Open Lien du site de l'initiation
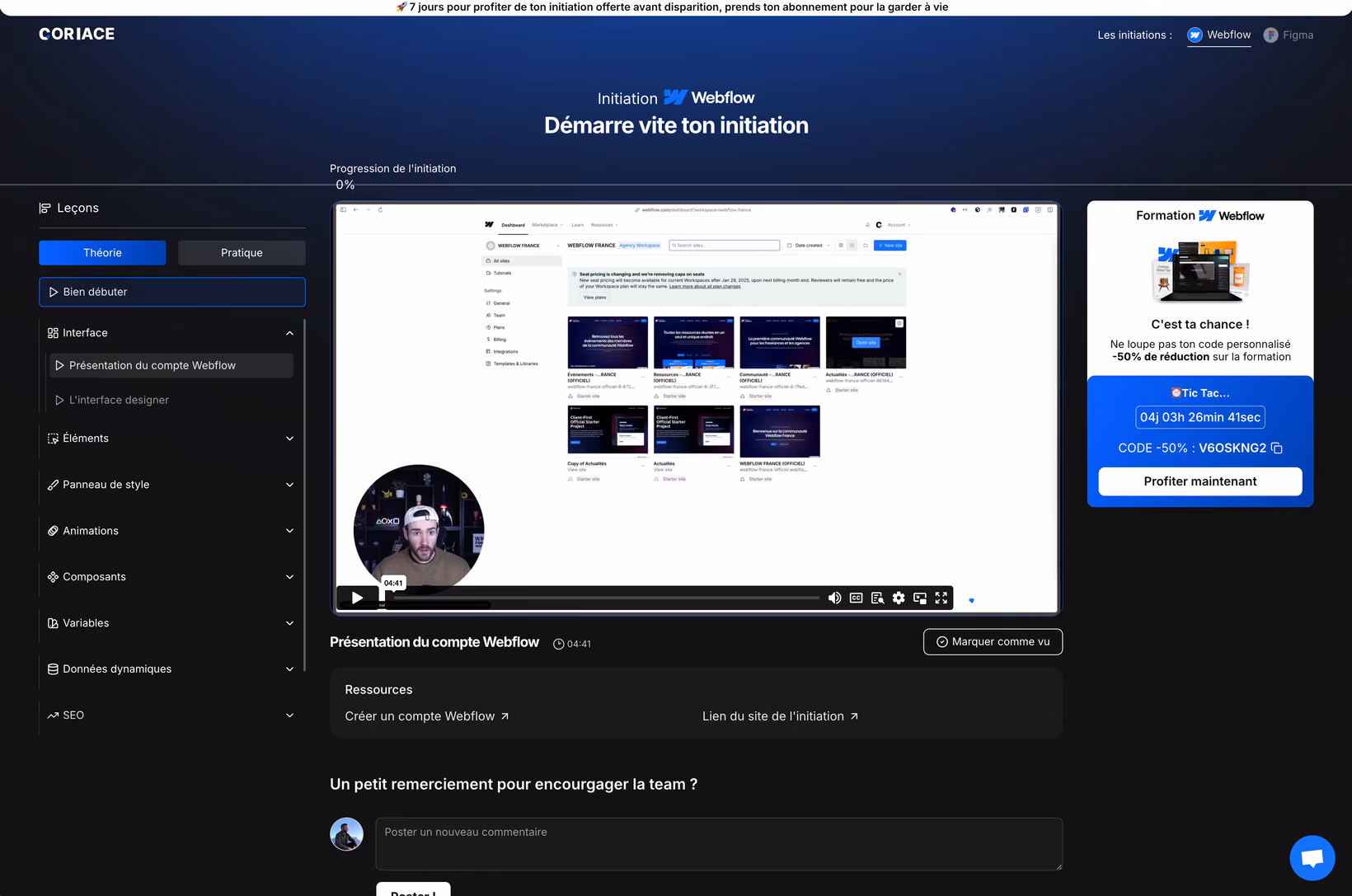1352x896 pixels. pyautogui.click(x=780, y=716)
